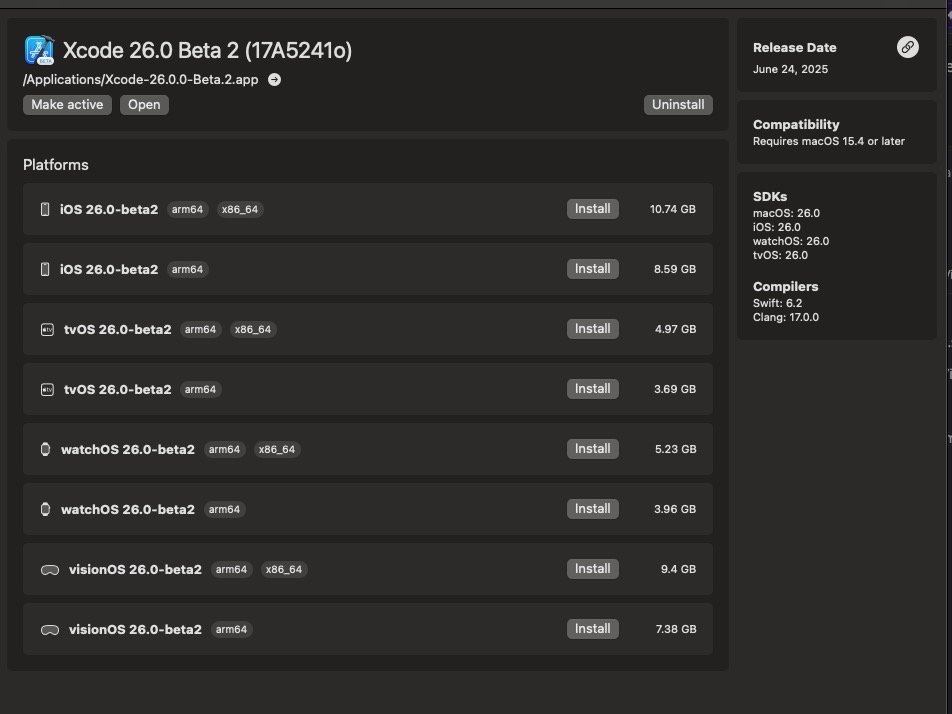Install visionOS 26.0-beta2 arm64 7.38 GB
952x714 pixels.
[x=593, y=629]
